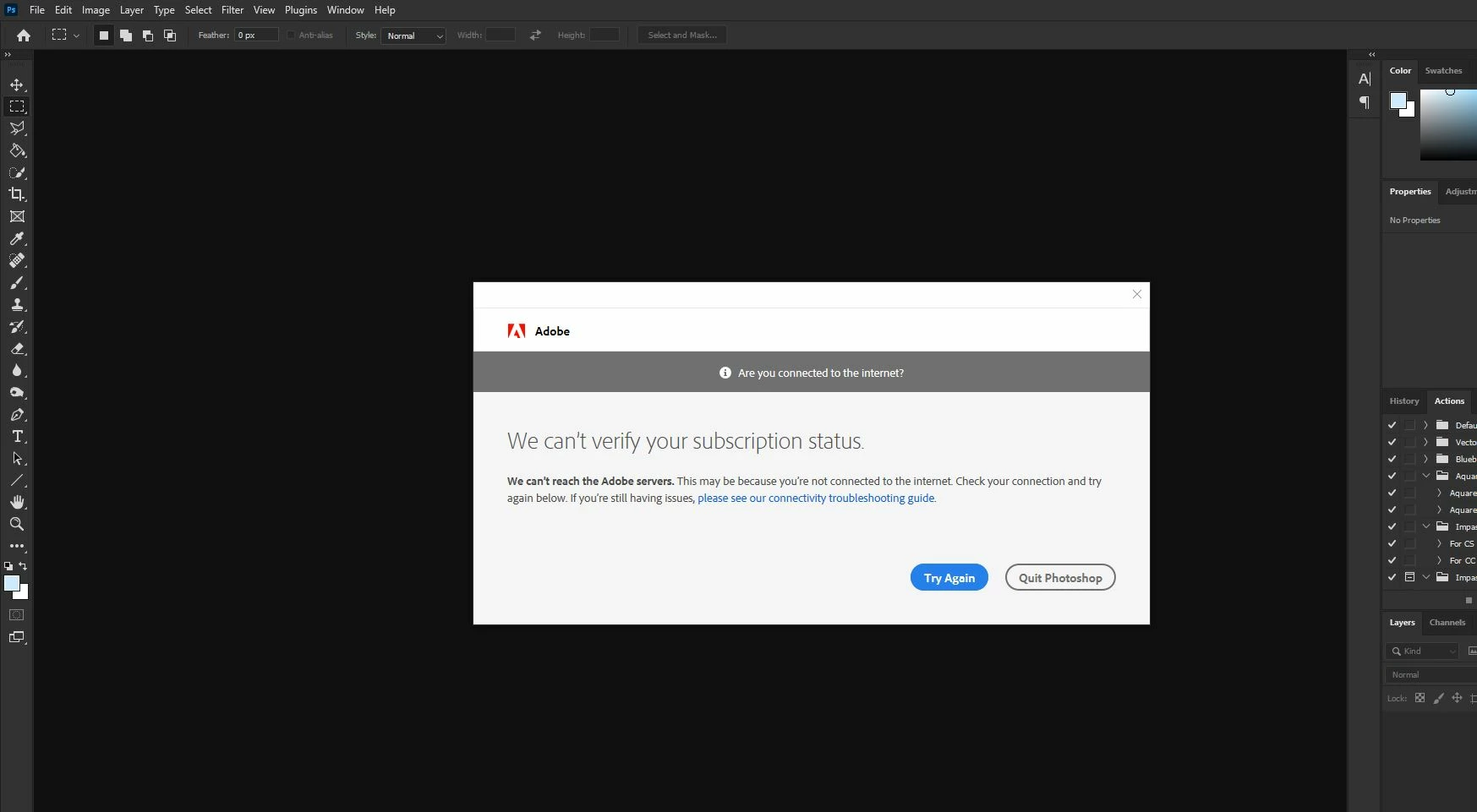This screenshot has width=1477, height=812.
Task: Toggle the checkmark for the For CS action
Action: tap(1392, 543)
